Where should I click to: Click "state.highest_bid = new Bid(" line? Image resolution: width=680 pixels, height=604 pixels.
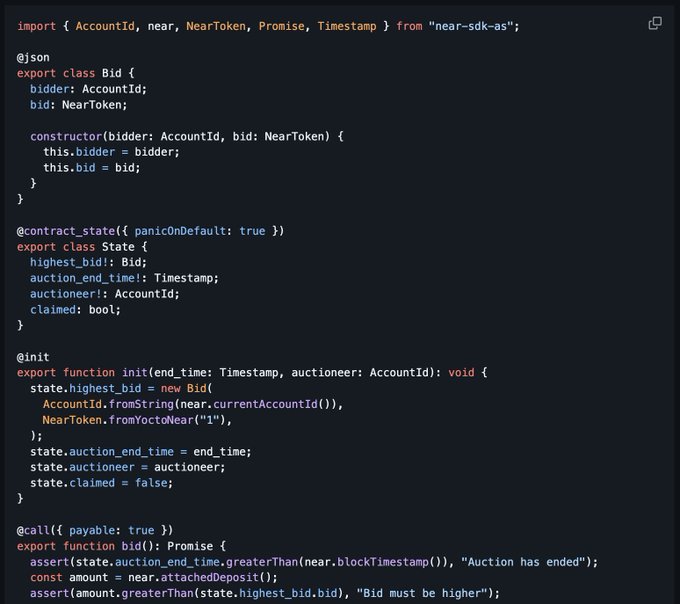click(x=121, y=389)
